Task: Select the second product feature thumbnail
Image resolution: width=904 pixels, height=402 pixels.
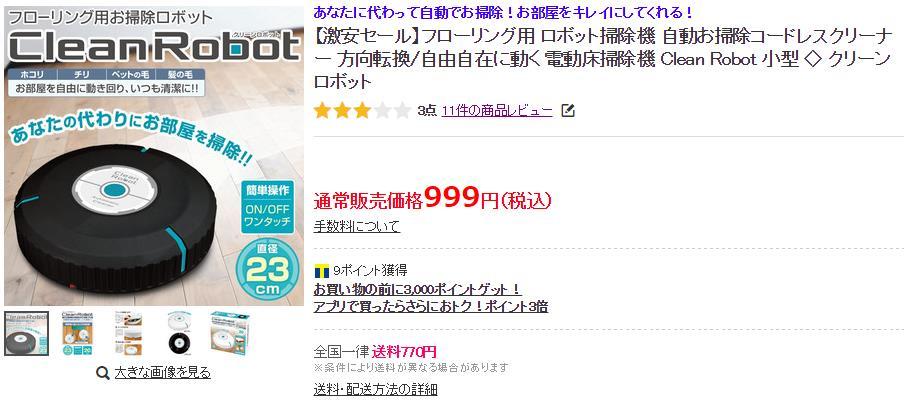Action: click(77, 333)
